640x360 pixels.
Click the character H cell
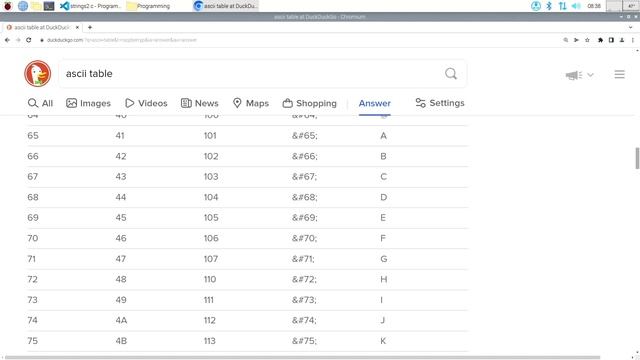[384, 279]
